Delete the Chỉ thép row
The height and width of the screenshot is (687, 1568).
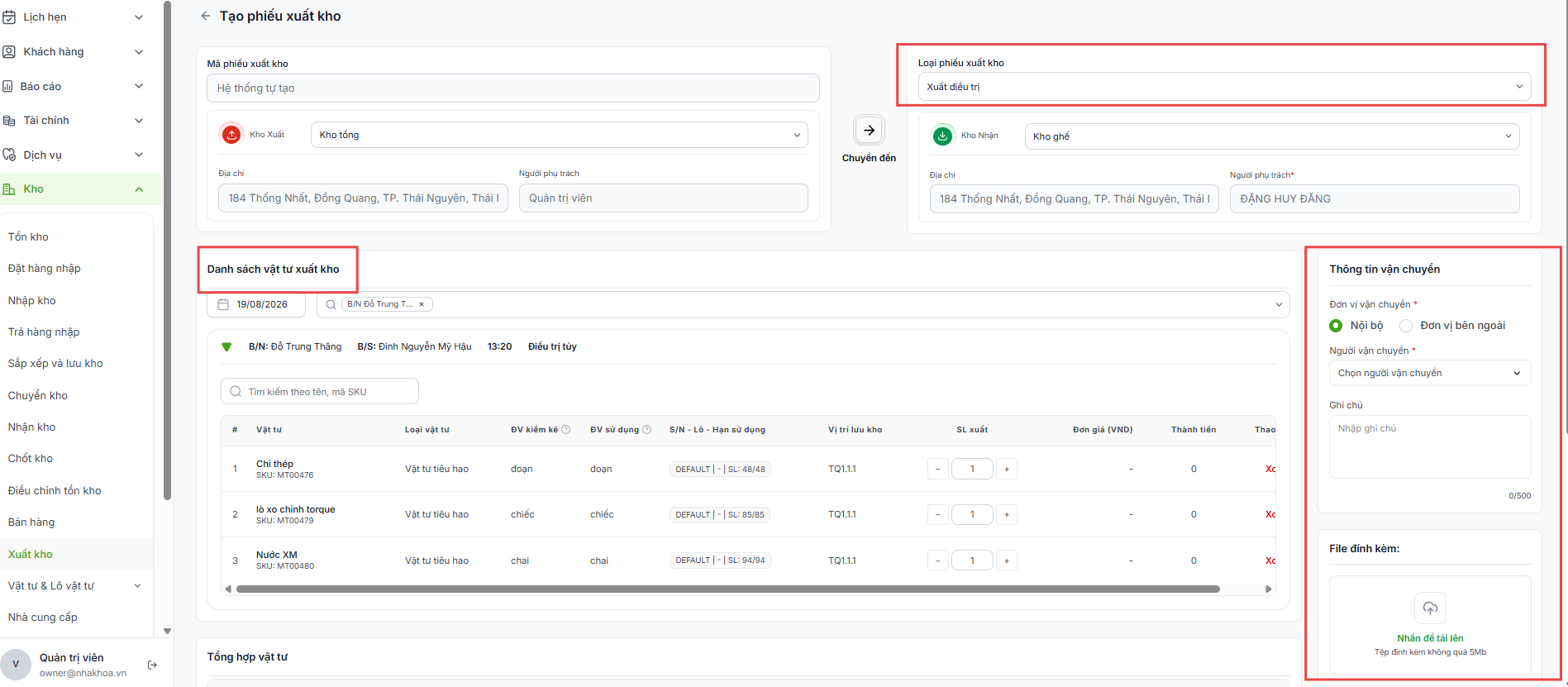(1270, 469)
